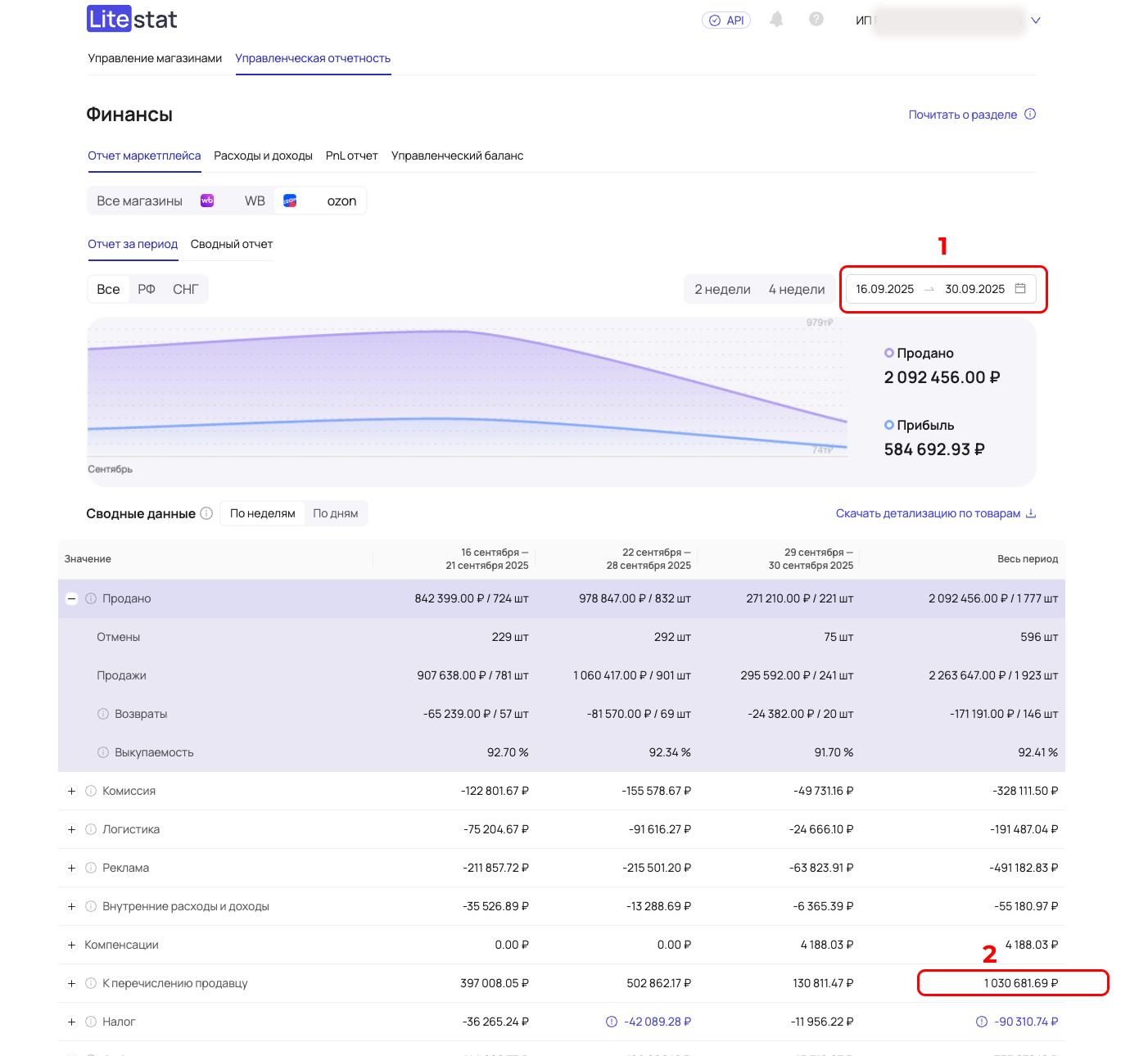
Task: Select the РФ region filter
Action: [x=147, y=289]
